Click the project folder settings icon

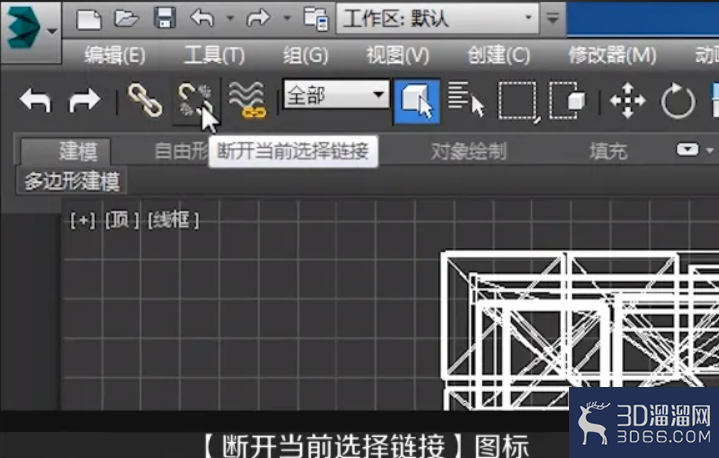pos(316,19)
